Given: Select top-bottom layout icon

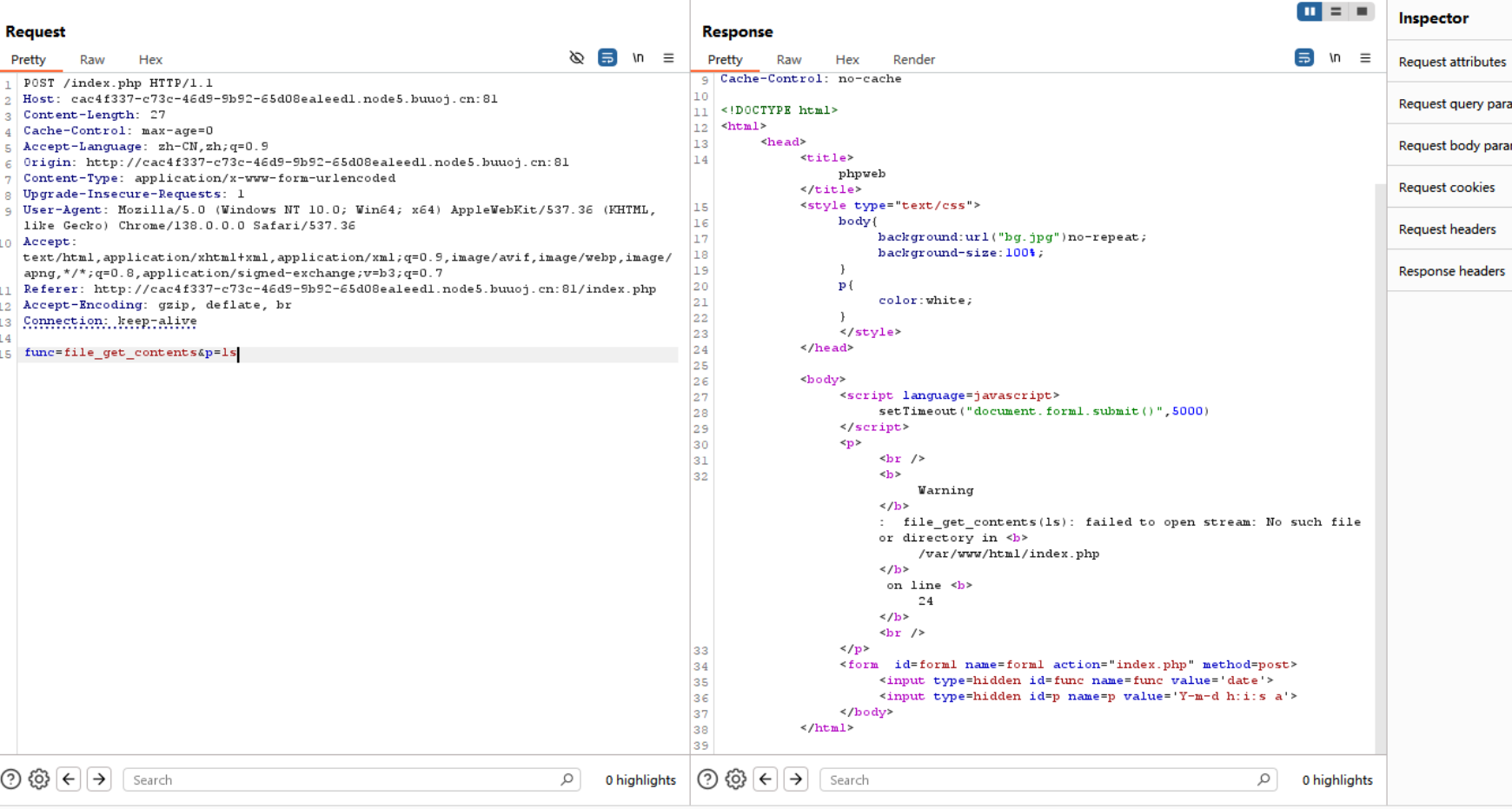Looking at the screenshot, I should coord(1336,11).
